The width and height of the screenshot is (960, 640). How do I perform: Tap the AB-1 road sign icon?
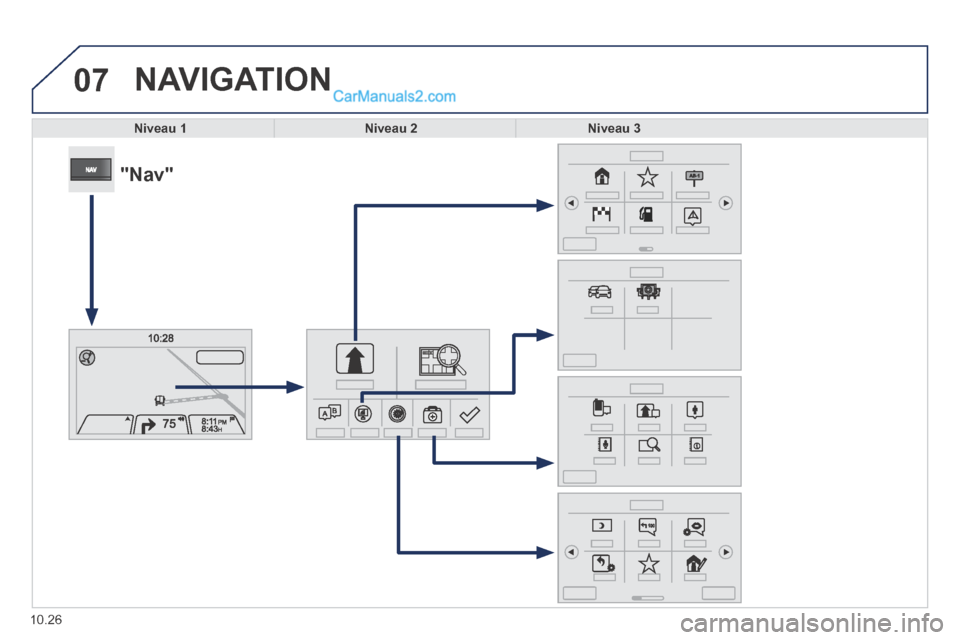tap(694, 178)
